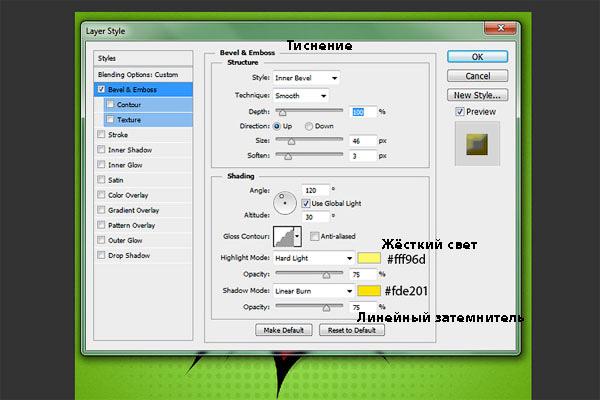Enable the Inner Shadow checkbox
The height and width of the screenshot is (400, 600).
pos(101,149)
